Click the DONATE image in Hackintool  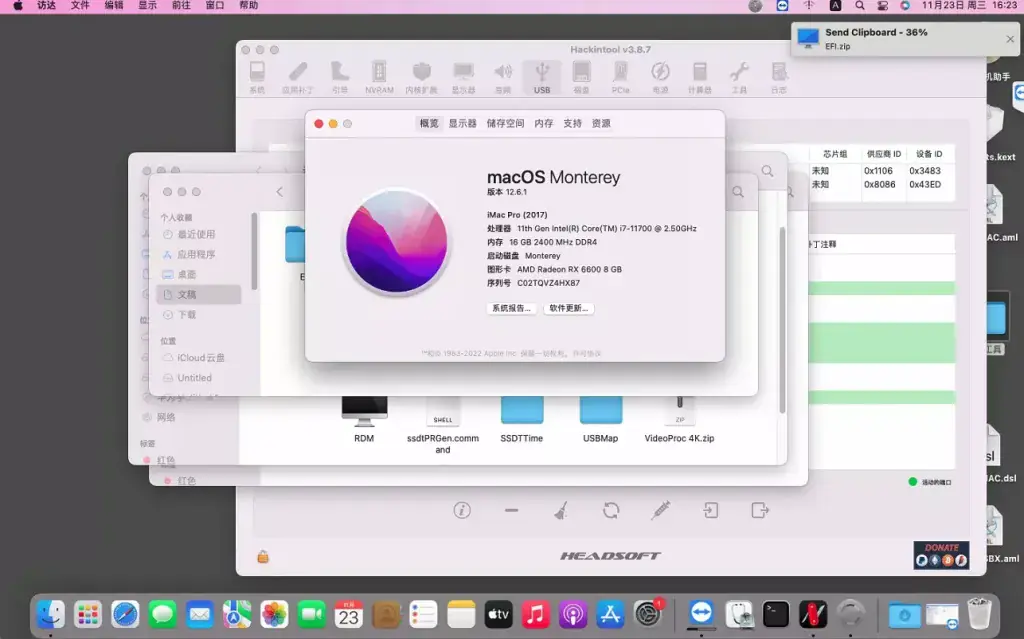(x=941, y=555)
